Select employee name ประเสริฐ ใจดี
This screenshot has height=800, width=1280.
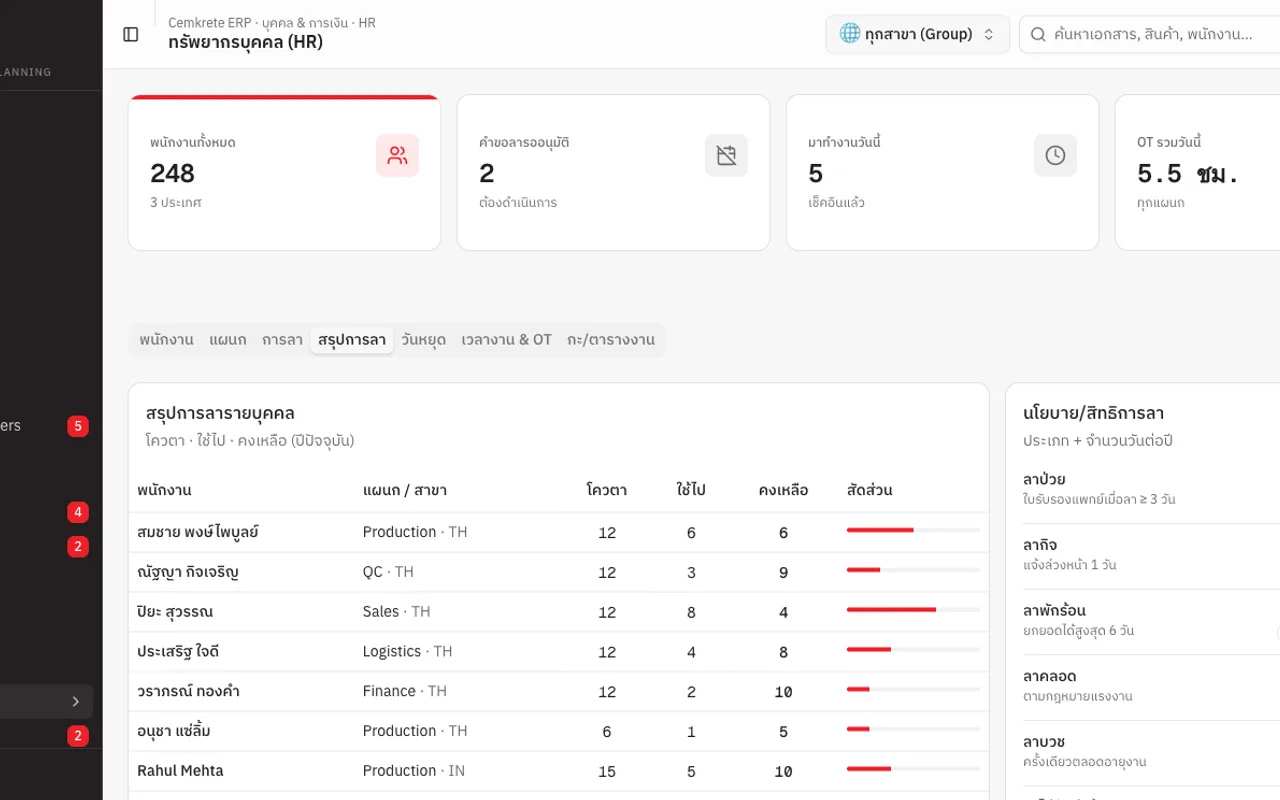178,651
